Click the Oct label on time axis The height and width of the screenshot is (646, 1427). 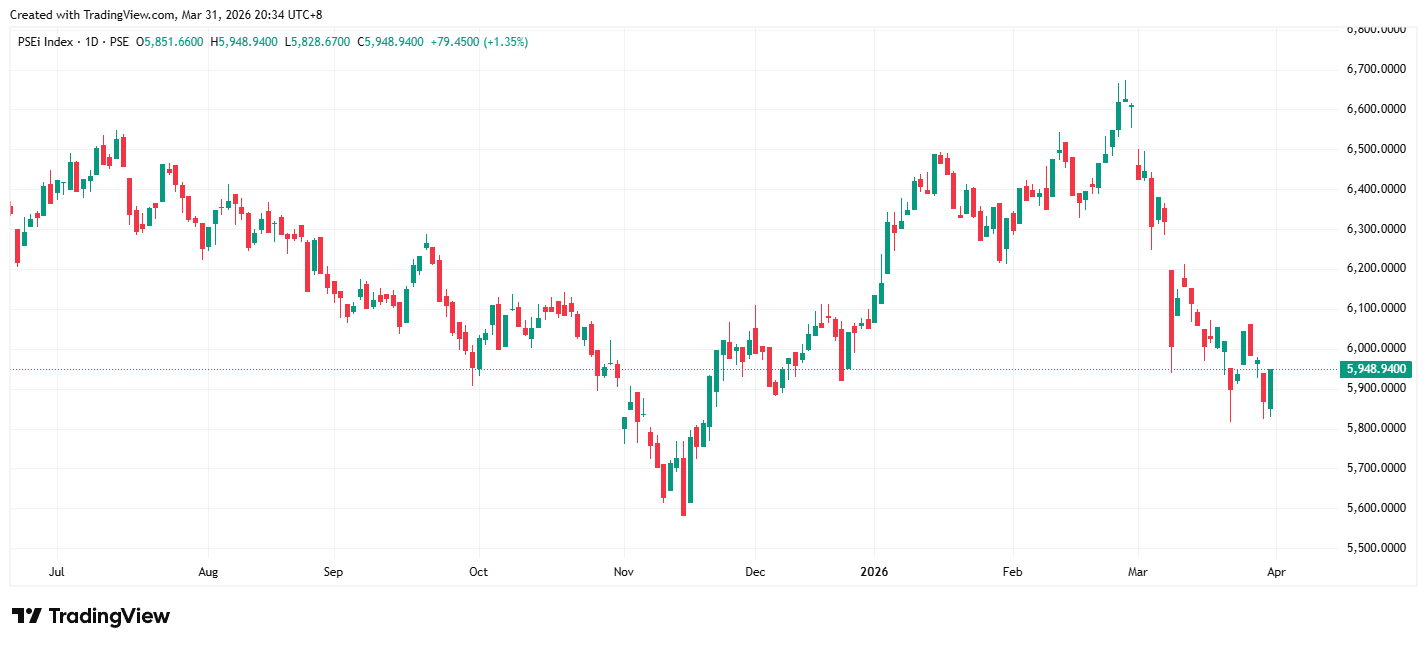(x=479, y=572)
